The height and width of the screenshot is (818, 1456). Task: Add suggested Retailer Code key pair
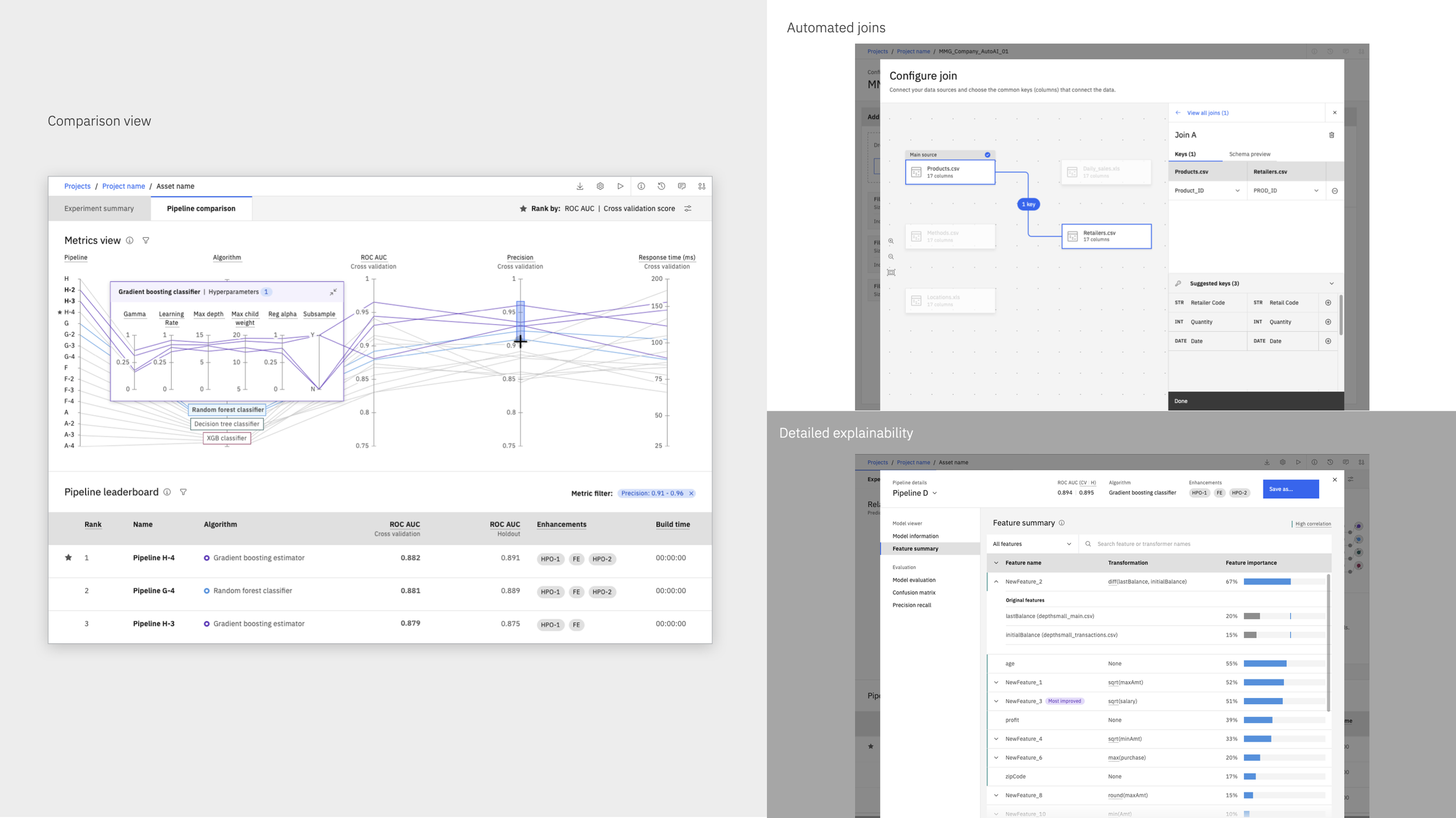[x=1328, y=303]
